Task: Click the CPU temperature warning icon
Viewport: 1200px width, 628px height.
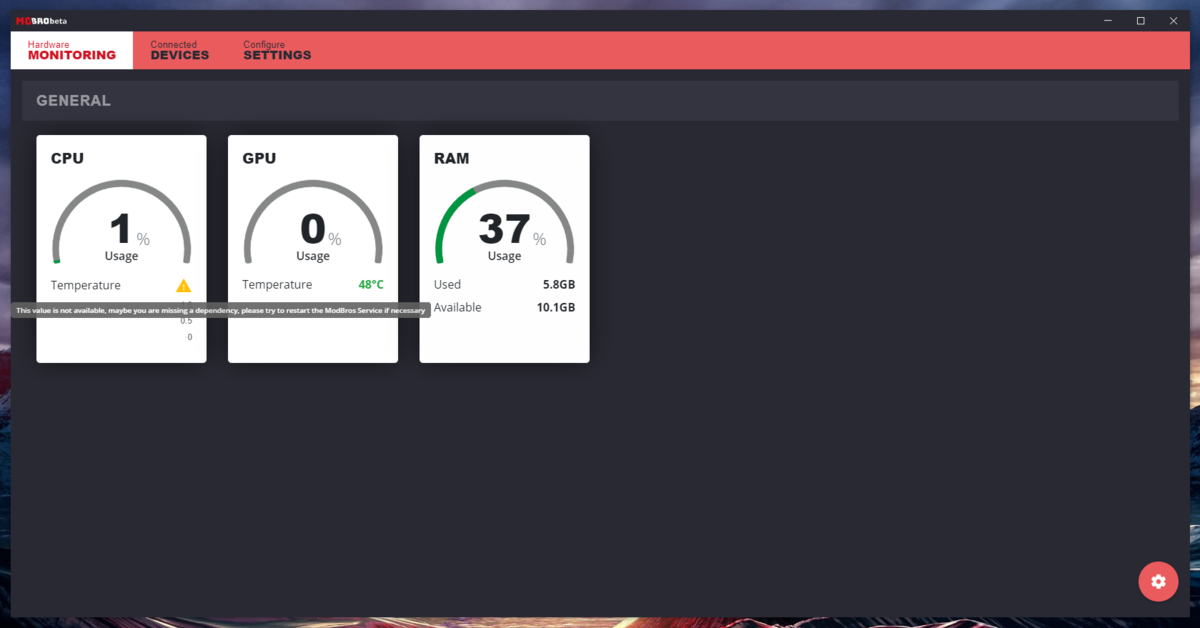Action: tap(183, 286)
